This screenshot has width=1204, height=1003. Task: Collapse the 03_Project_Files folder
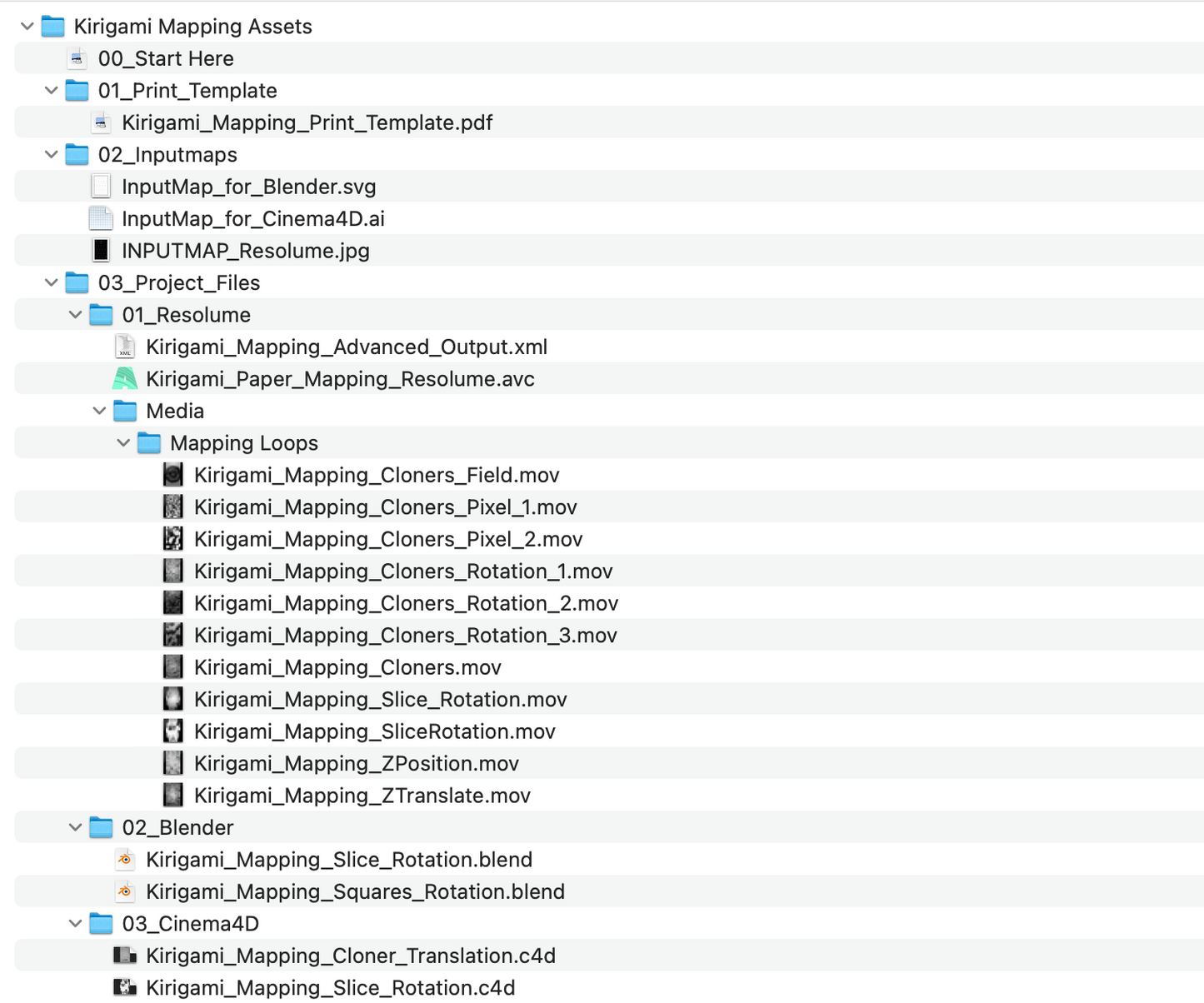click(x=52, y=282)
